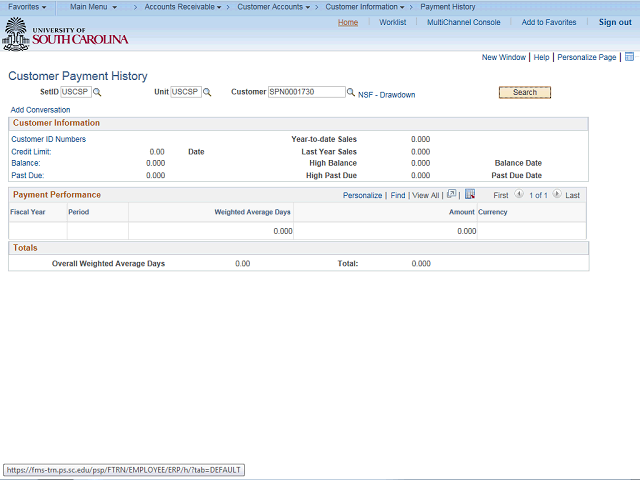Open Customer lookup magnifier icon
This screenshot has height=480, width=640.
coord(351,92)
